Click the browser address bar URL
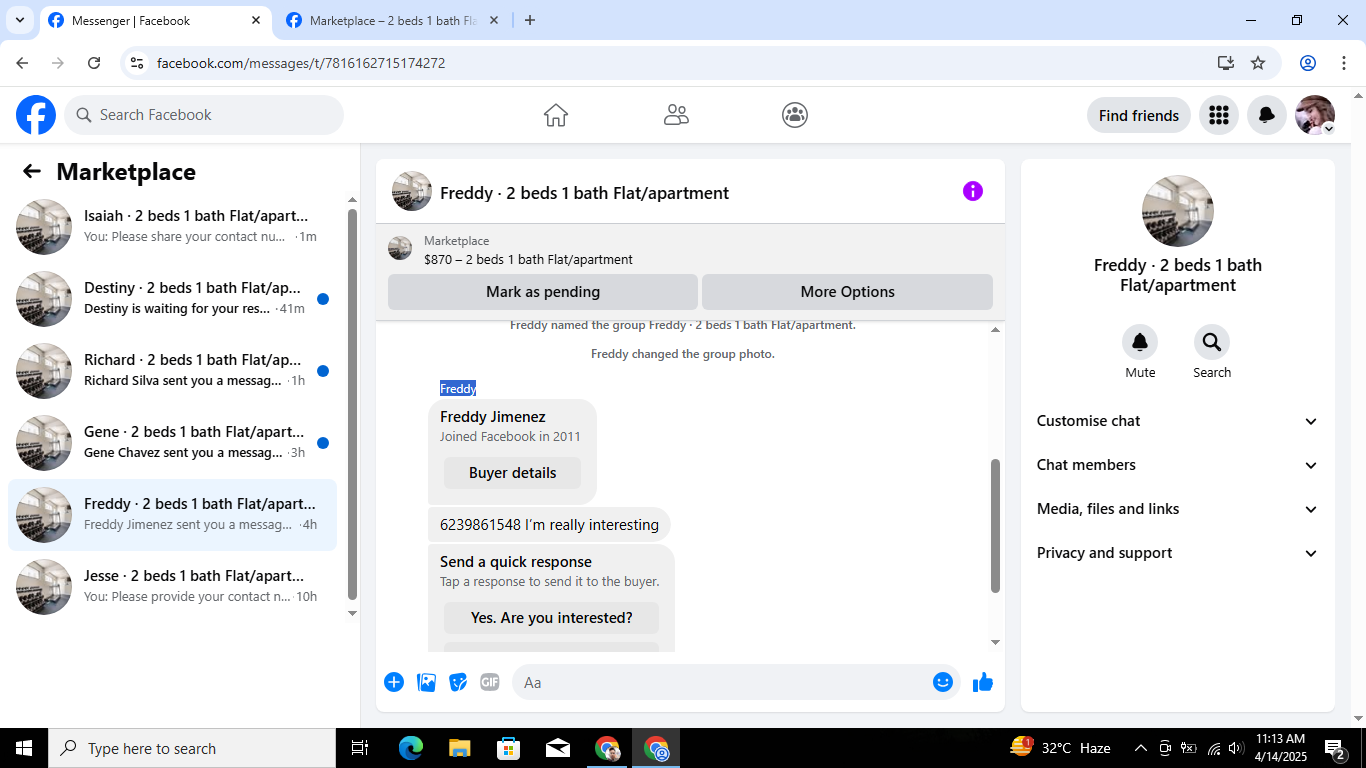 301,63
